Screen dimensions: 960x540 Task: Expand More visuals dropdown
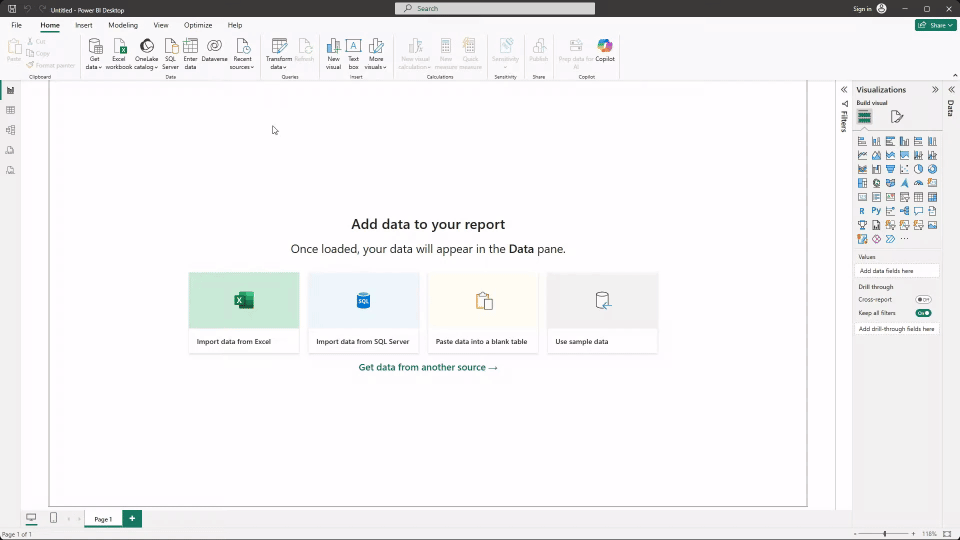(x=376, y=54)
